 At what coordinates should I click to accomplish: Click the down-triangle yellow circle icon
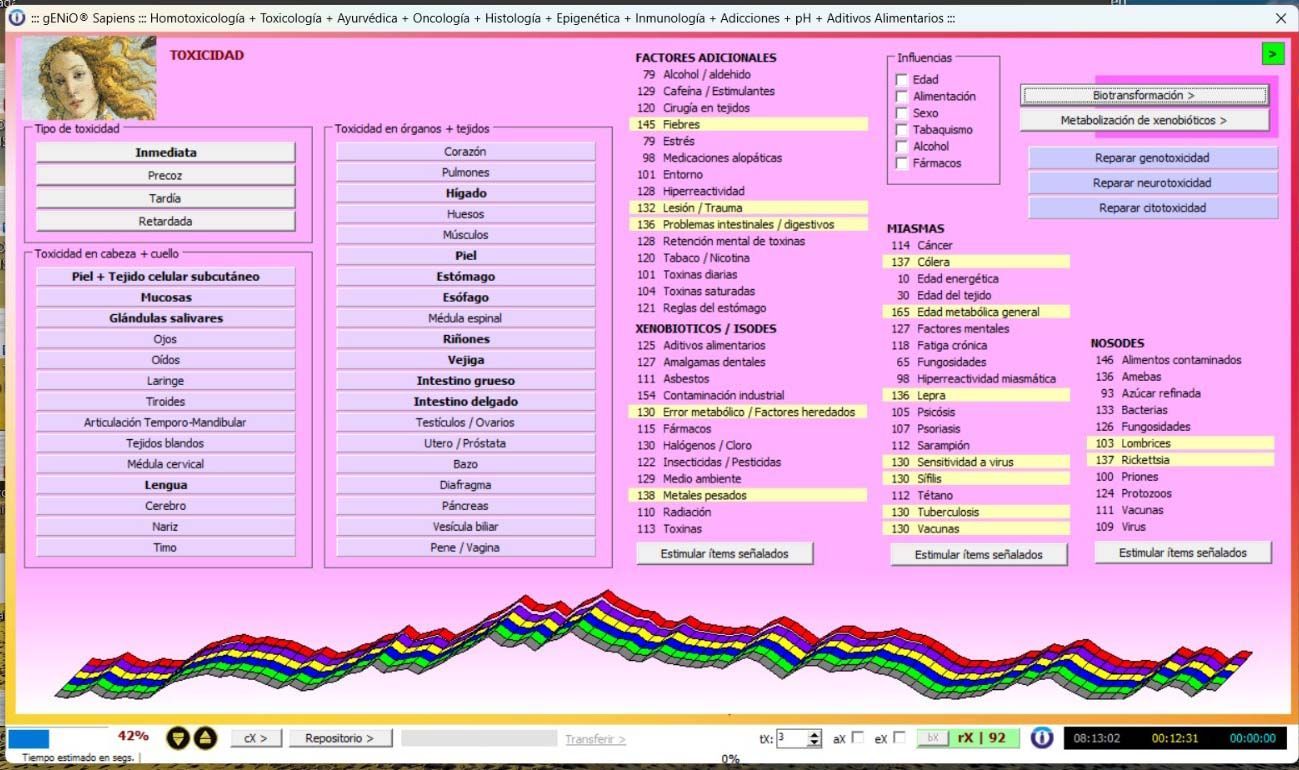coord(178,738)
